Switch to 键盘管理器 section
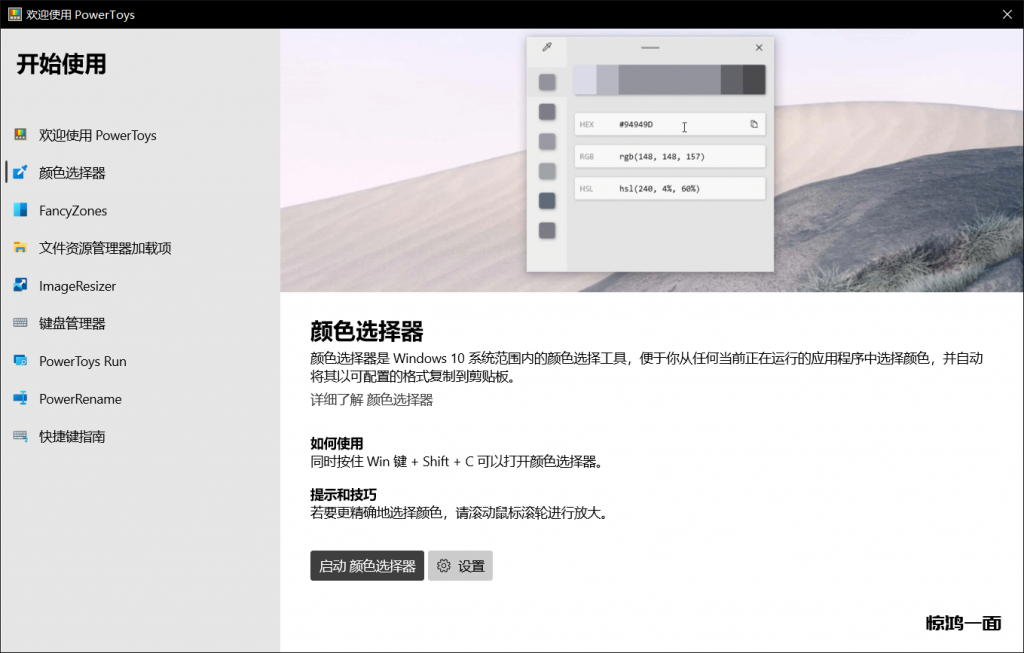Image resolution: width=1024 pixels, height=653 pixels. [72, 323]
